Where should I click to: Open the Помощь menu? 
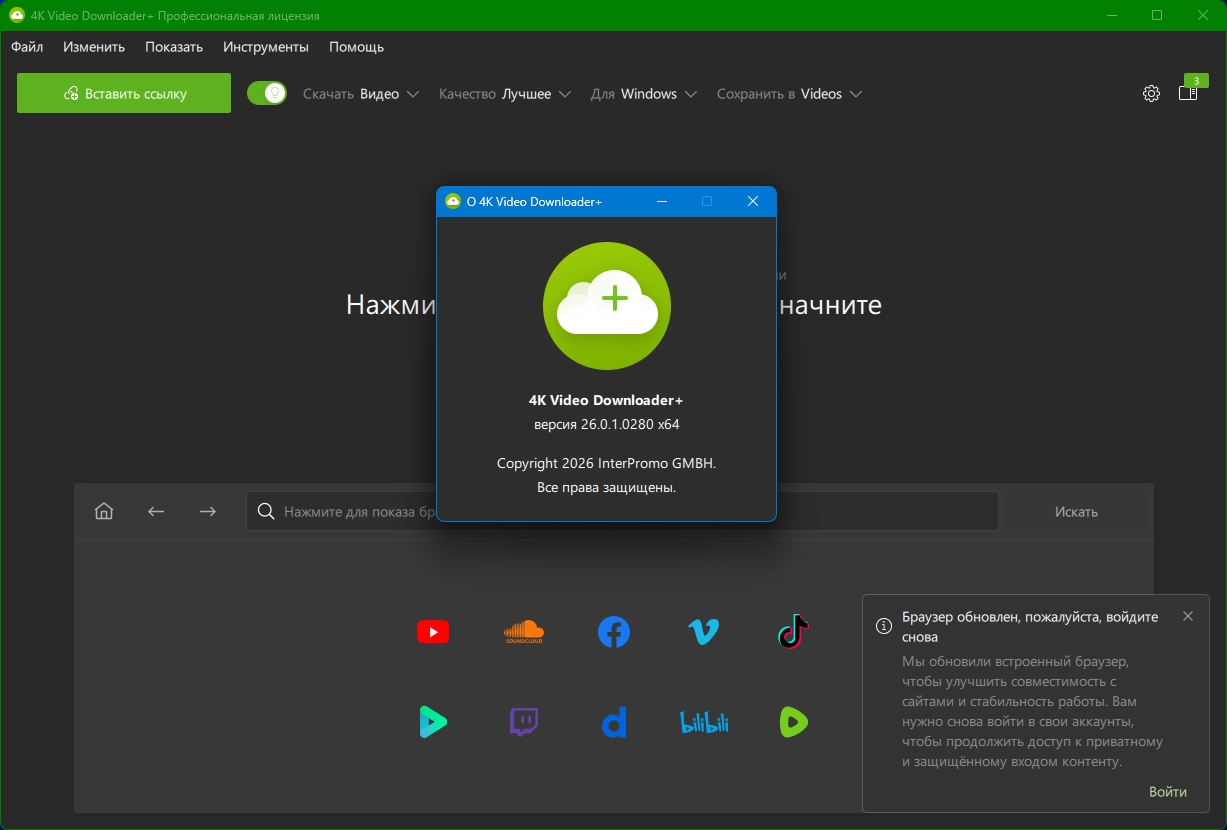[356, 47]
